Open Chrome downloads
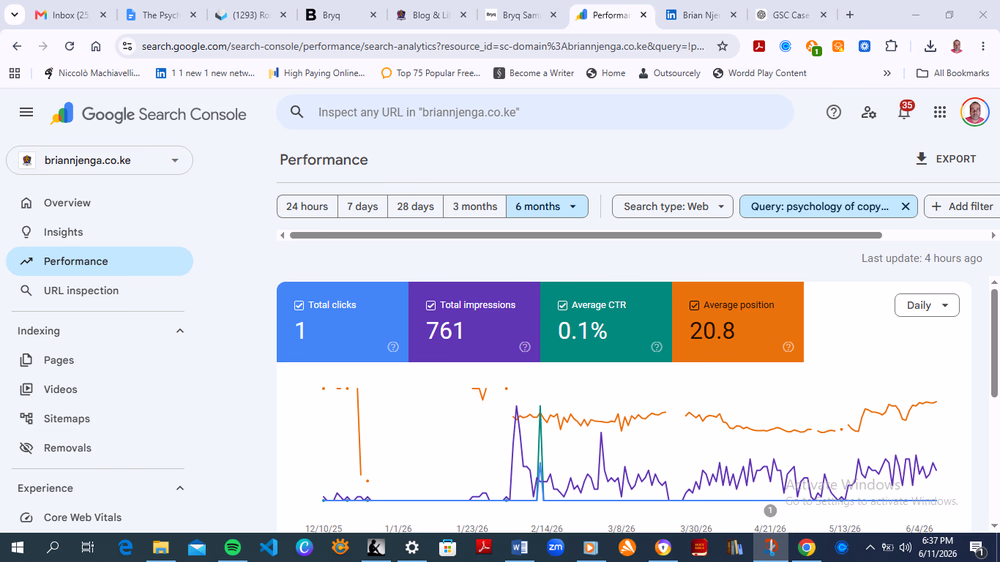1000x562 pixels. [930, 46]
